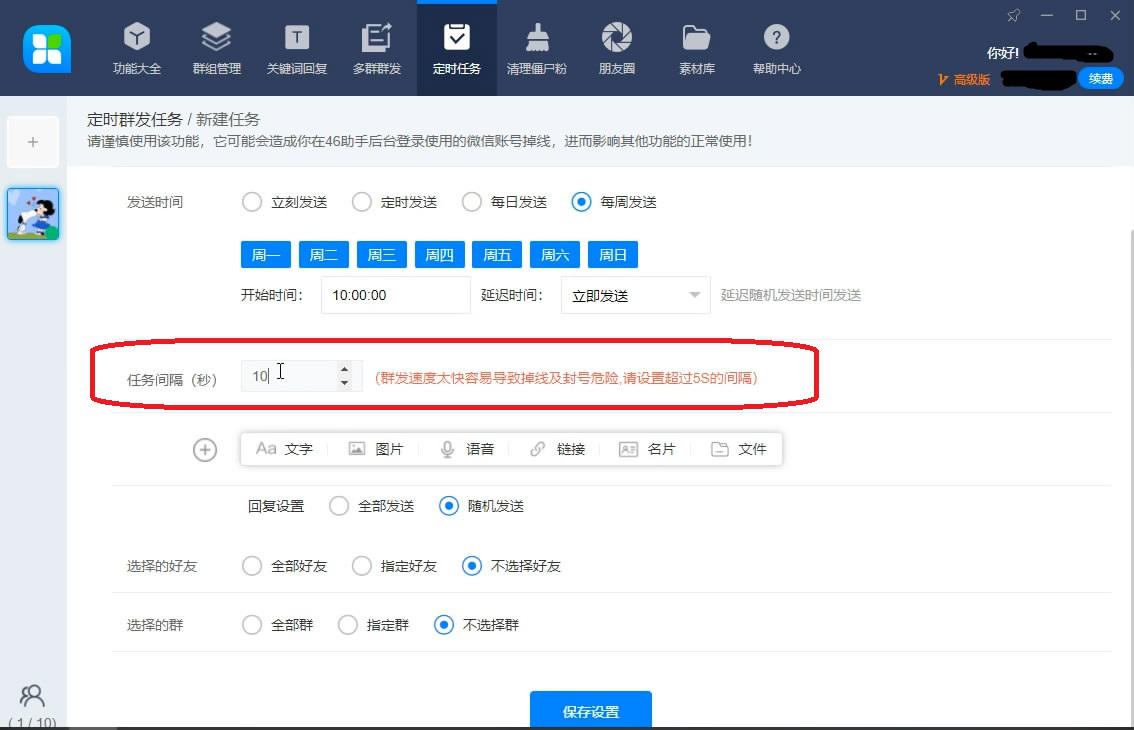Image resolution: width=1134 pixels, height=730 pixels.
Task: Select 立刻发送 send immediately option
Action: click(x=252, y=201)
